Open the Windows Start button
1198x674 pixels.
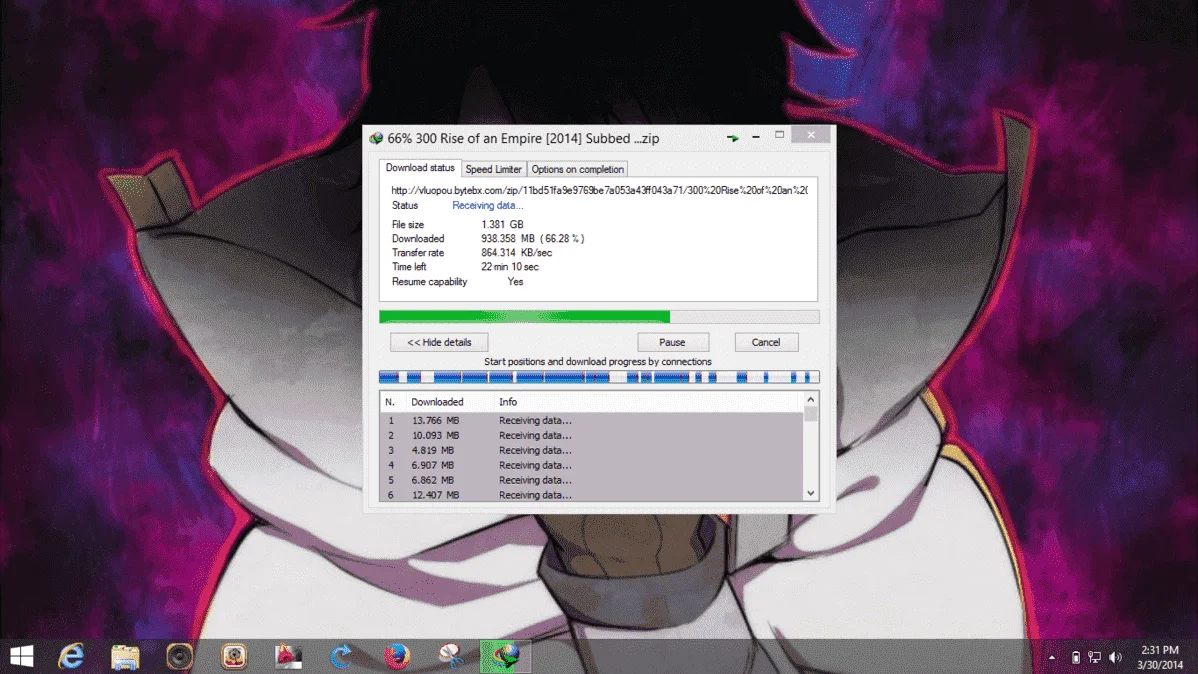21,656
